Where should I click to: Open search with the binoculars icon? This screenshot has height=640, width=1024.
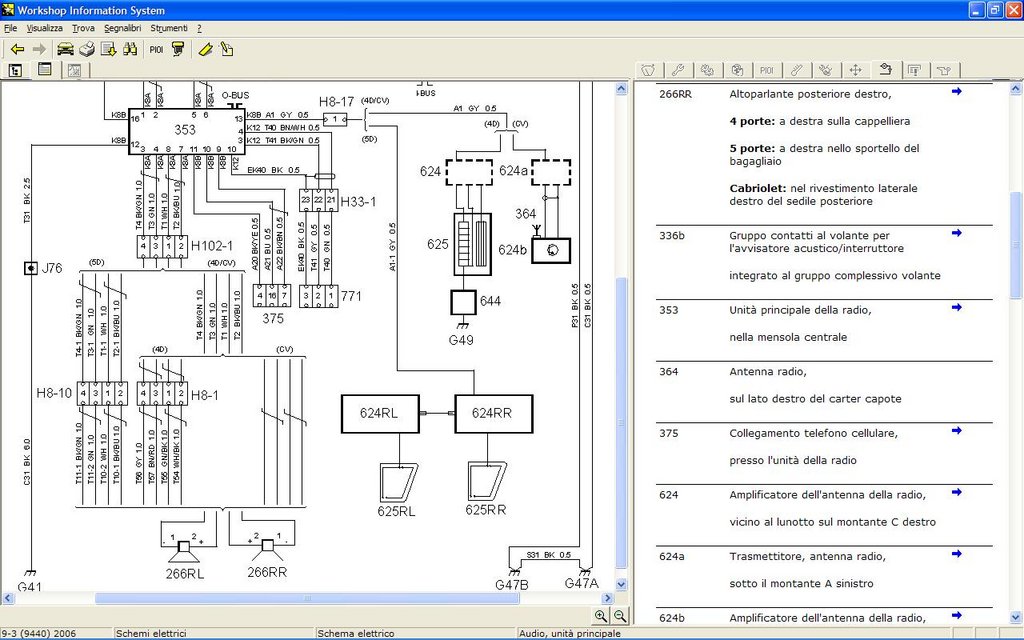pyautogui.click(x=130, y=49)
